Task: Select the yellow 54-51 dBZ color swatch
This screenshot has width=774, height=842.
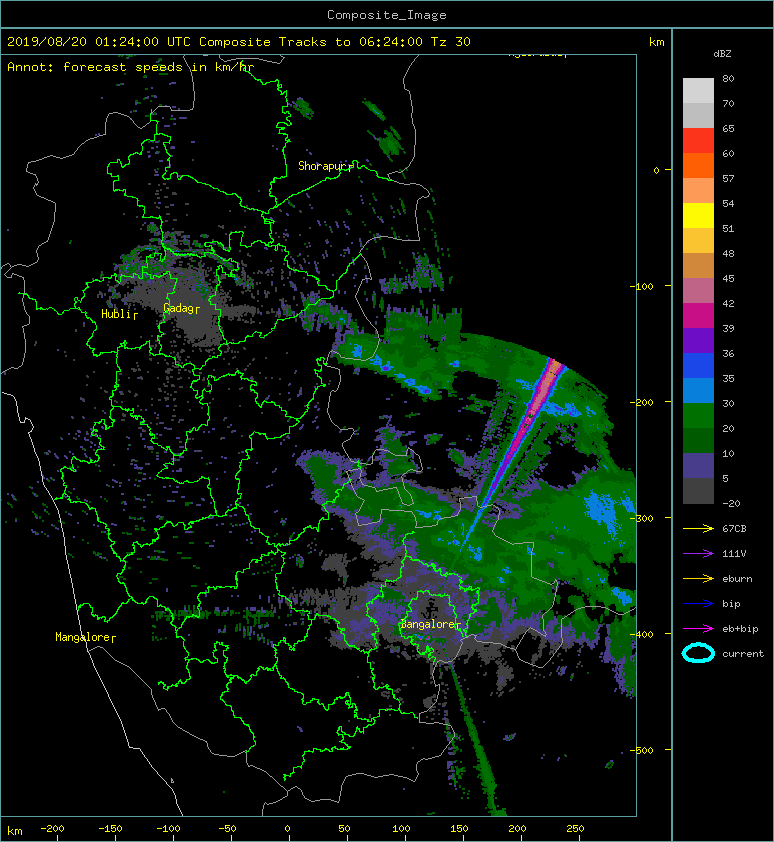Action: pyautogui.click(x=698, y=216)
